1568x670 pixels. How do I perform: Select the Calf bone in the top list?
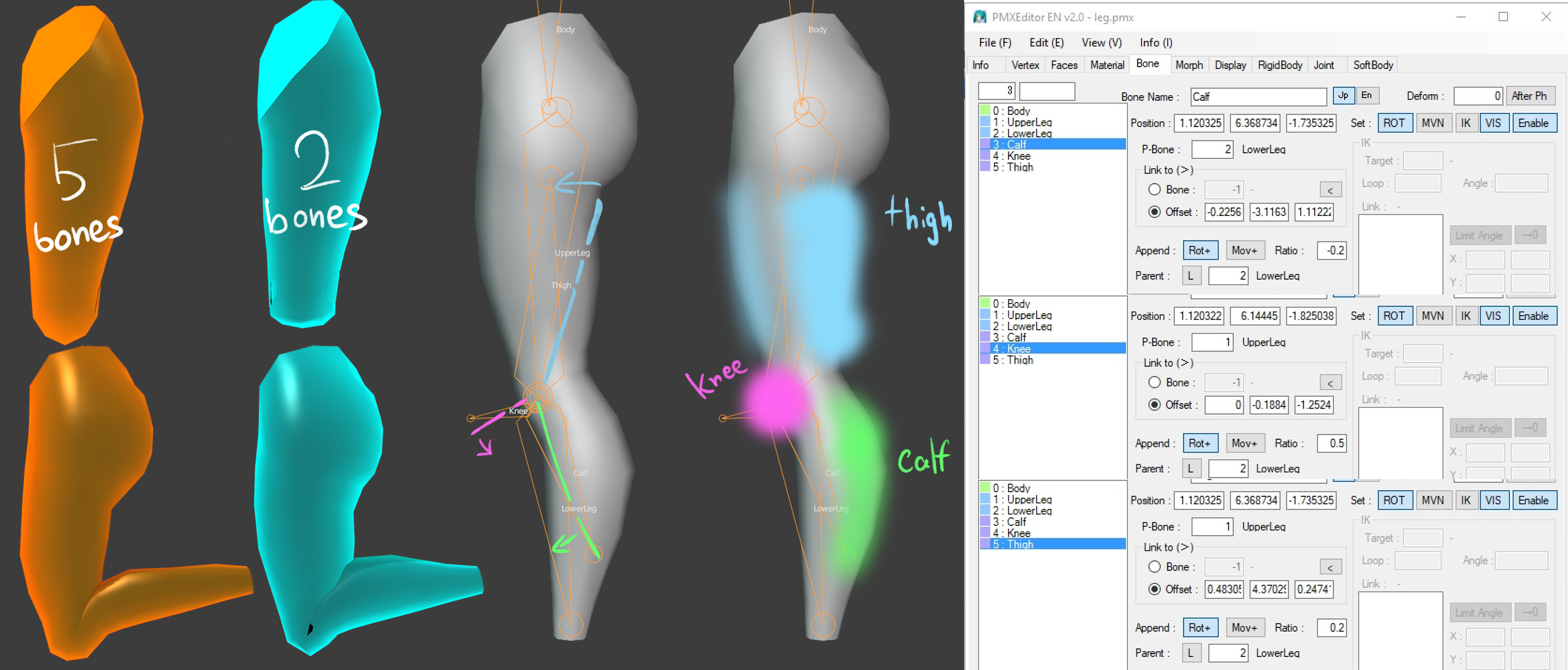click(x=1052, y=144)
